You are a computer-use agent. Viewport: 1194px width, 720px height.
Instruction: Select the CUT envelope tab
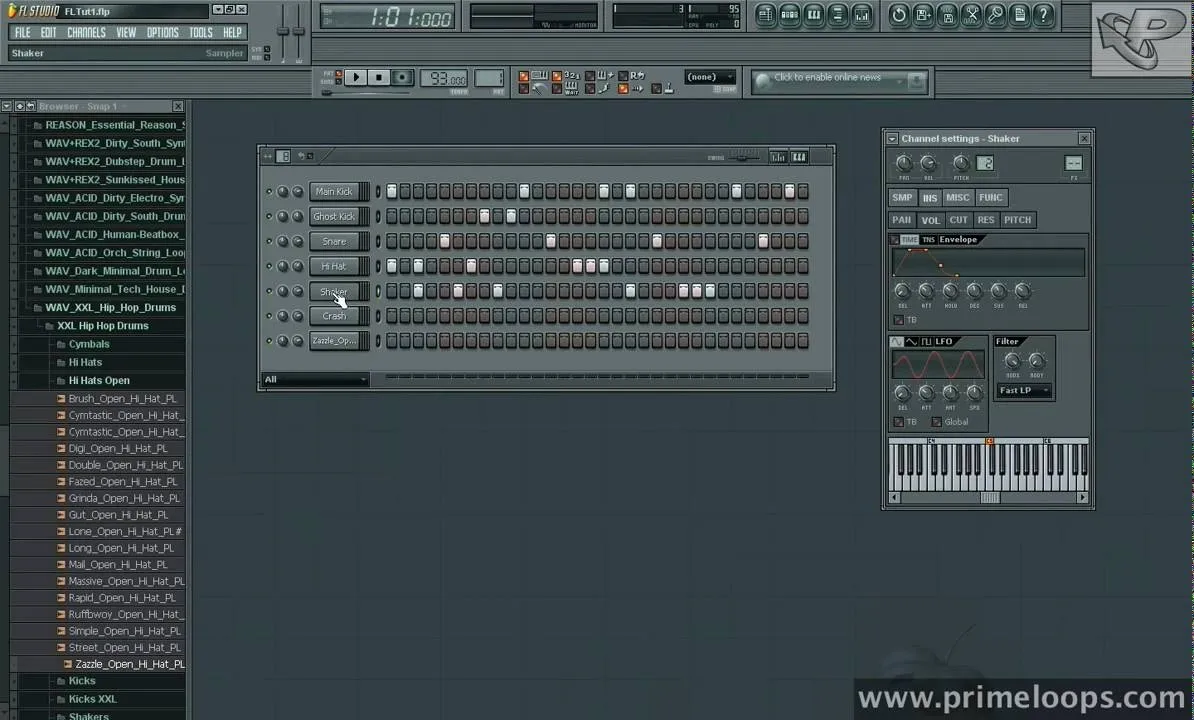point(959,220)
